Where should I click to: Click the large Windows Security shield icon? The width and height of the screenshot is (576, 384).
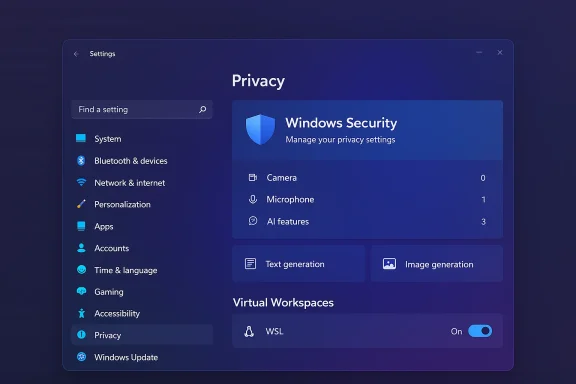click(260, 129)
